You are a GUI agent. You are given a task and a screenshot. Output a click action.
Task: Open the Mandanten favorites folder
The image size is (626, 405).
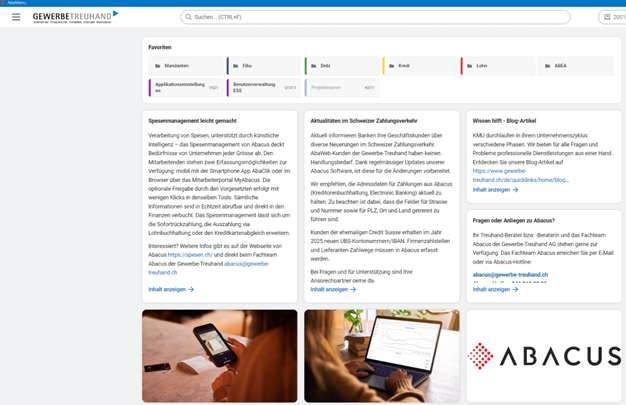point(186,66)
